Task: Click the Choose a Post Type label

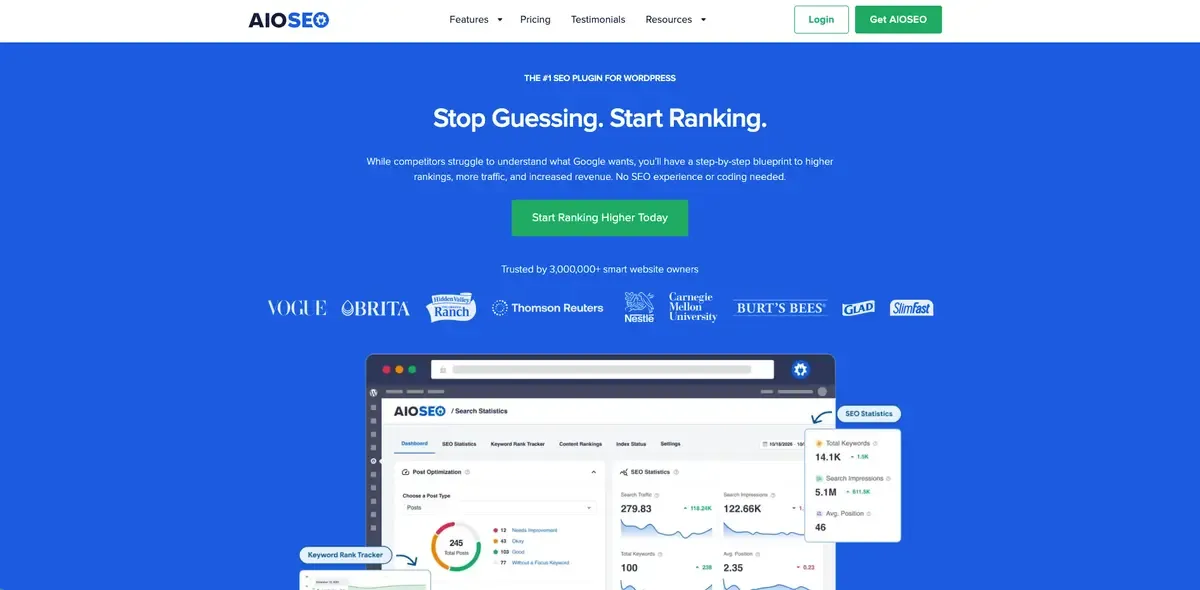Action: pyautogui.click(x=426, y=495)
